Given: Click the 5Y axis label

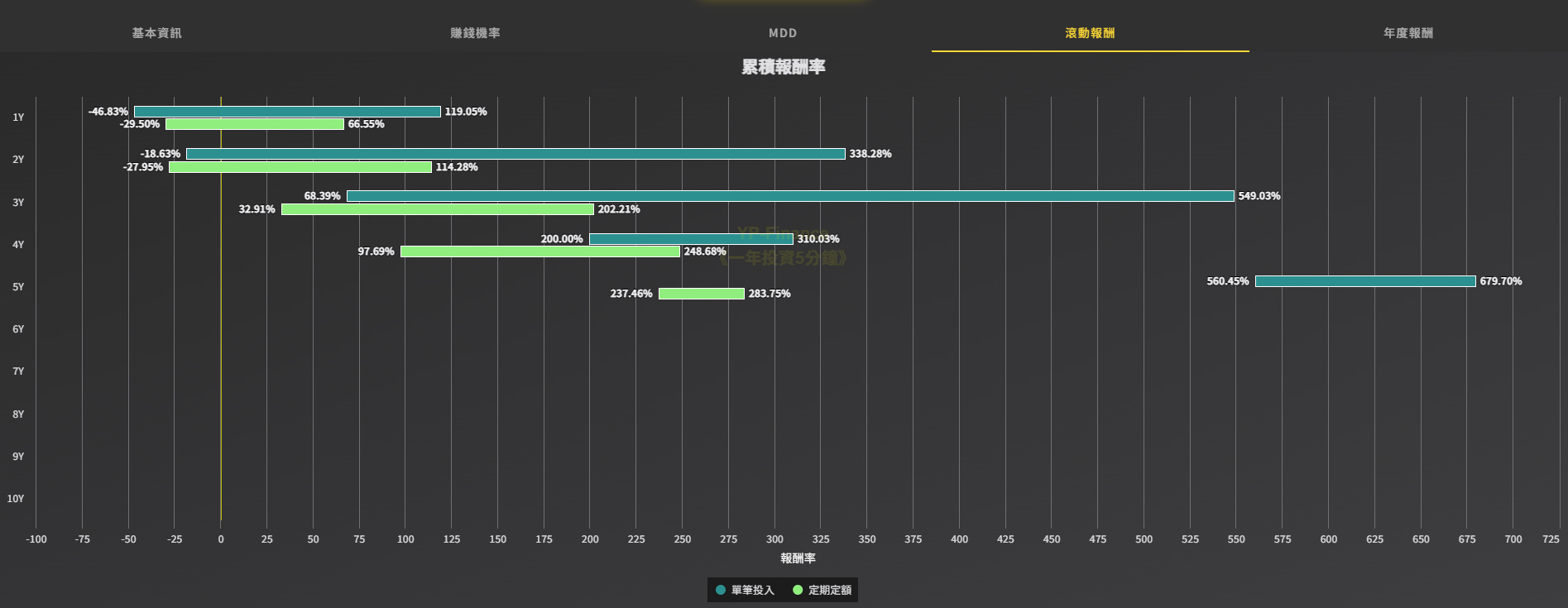Looking at the screenshot, I should (18, 287).
